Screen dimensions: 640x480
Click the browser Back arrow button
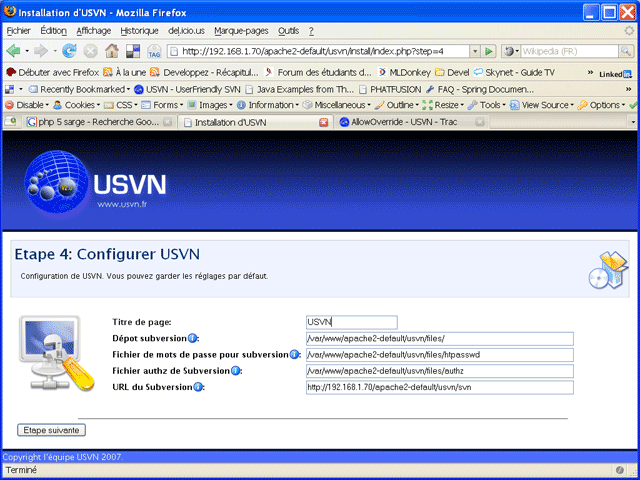14,51
